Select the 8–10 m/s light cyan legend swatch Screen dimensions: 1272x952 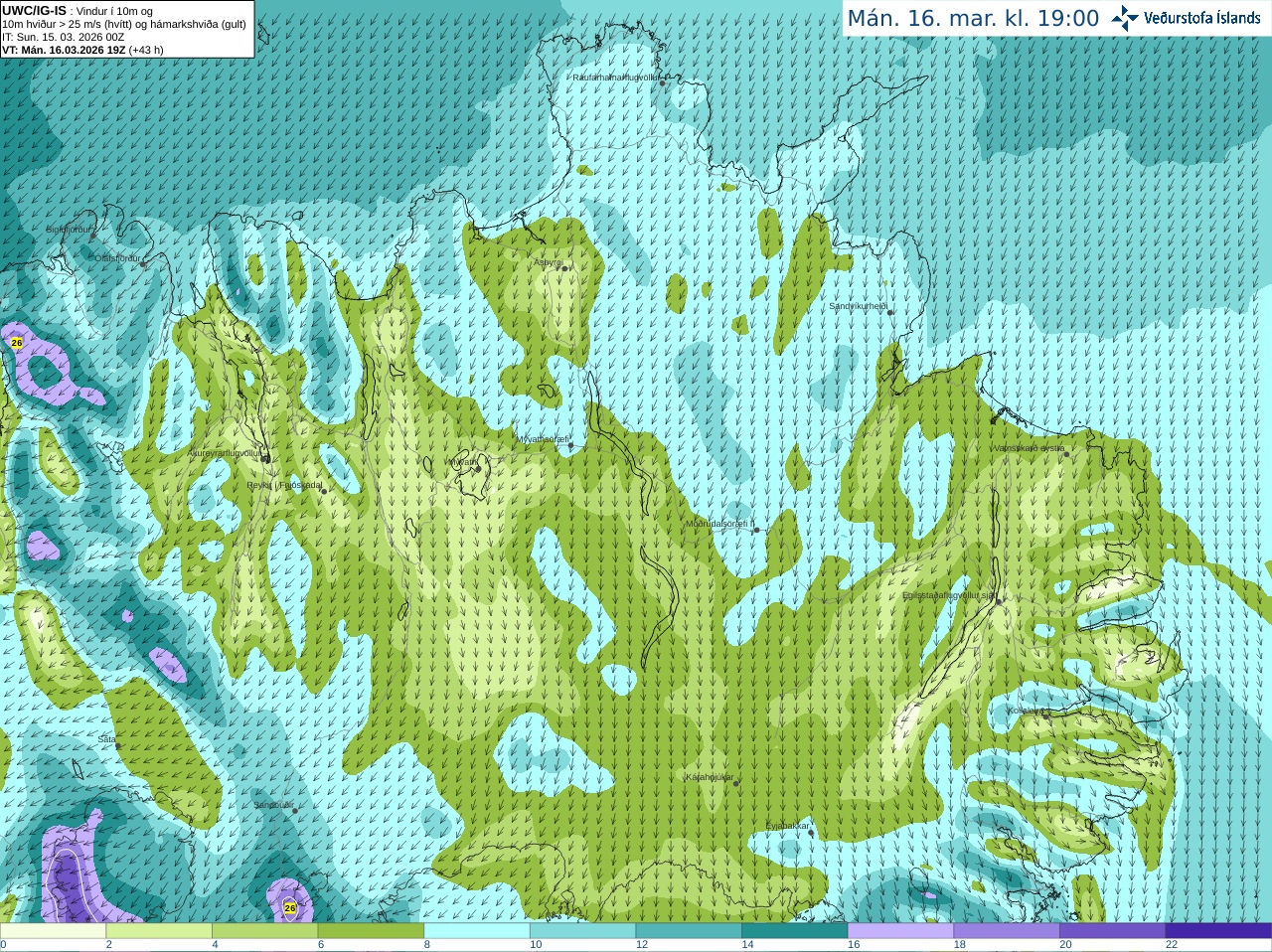pyautogui.click(x=477, y=931)
